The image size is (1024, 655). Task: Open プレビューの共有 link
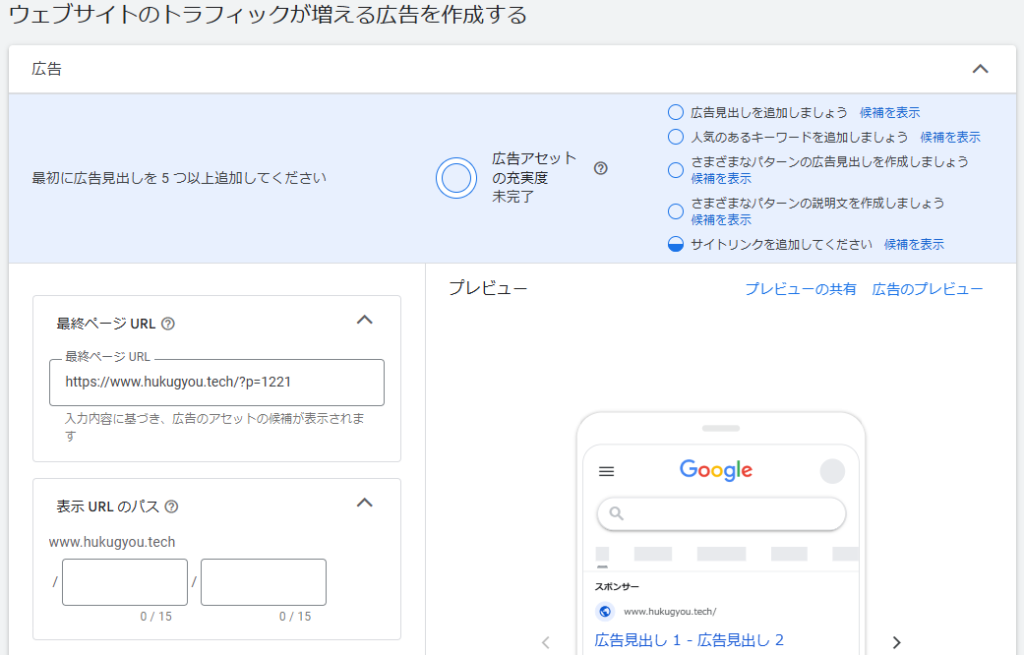coord(800,289)
